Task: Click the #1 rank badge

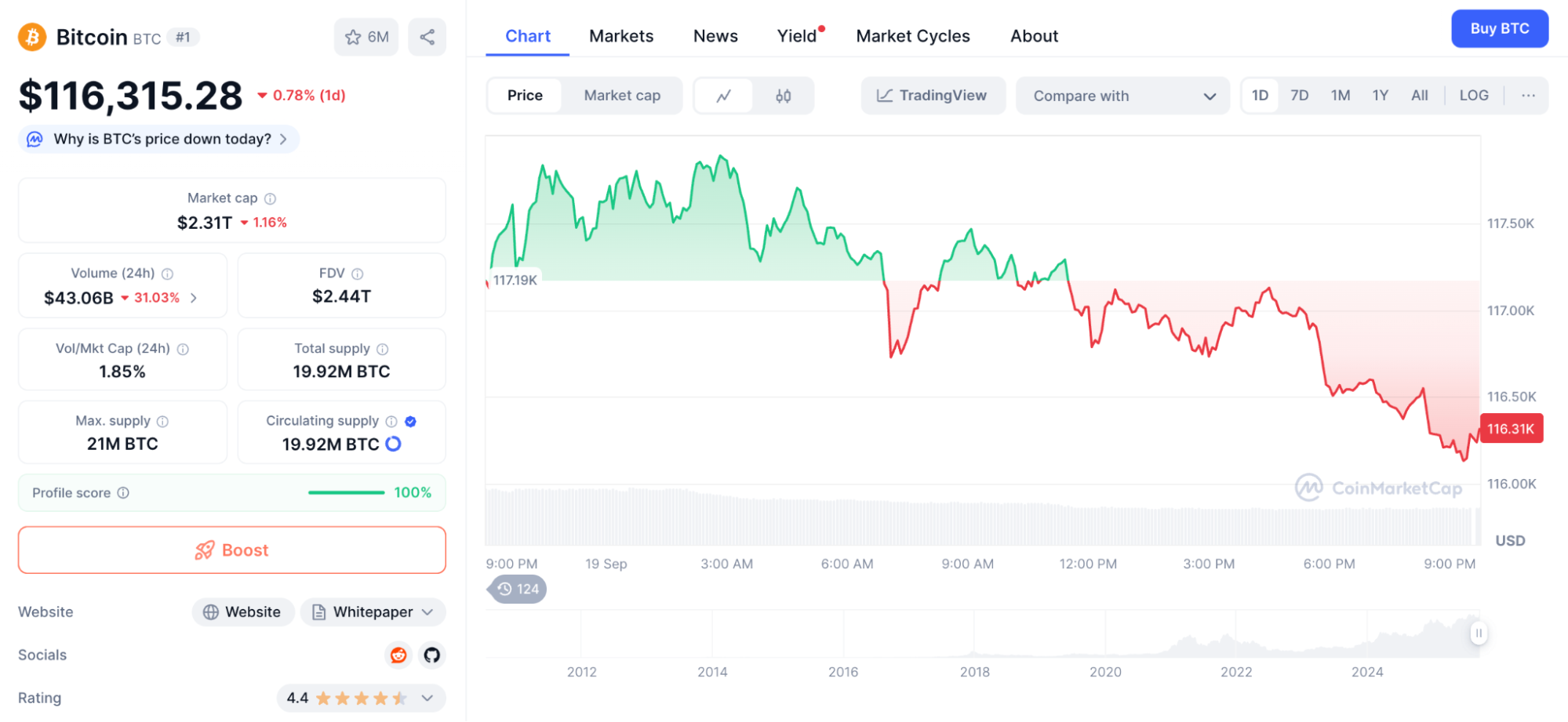Action: pyautogui.click(x=183, y=37)
